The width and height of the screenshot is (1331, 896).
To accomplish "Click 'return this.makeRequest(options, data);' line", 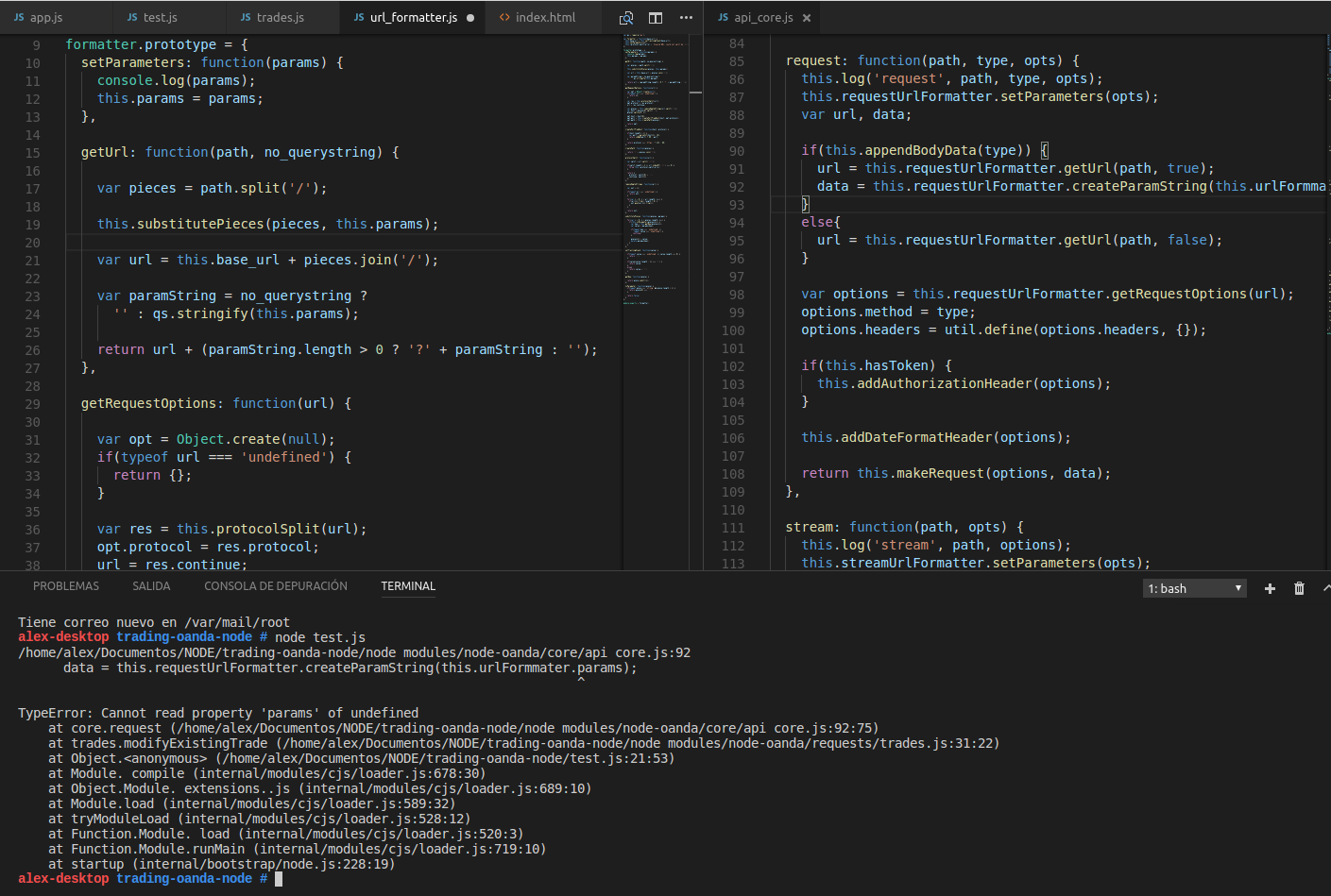I will (956, 473).
